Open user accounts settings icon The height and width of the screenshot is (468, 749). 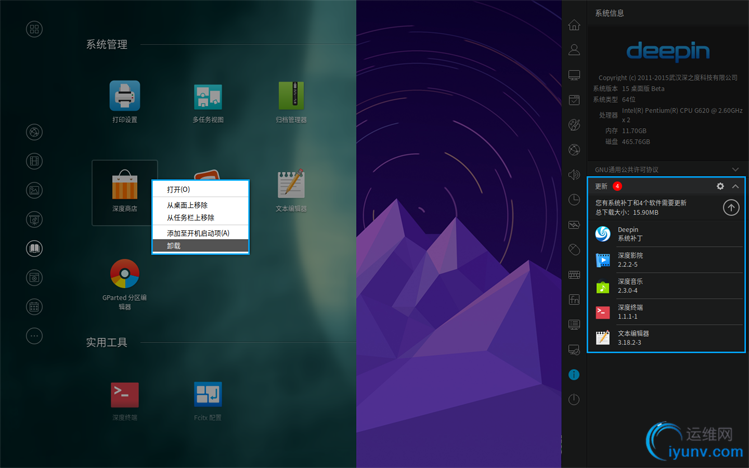[574, 50]
